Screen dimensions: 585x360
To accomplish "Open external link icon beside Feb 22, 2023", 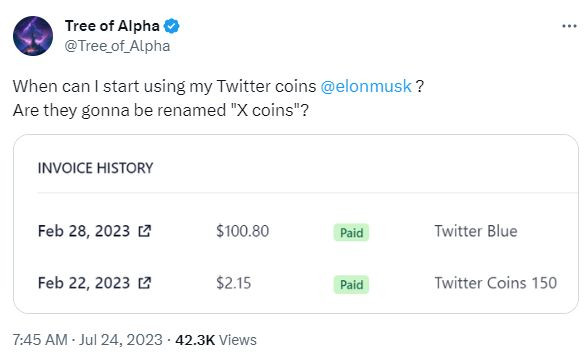I will coord(144,283).
